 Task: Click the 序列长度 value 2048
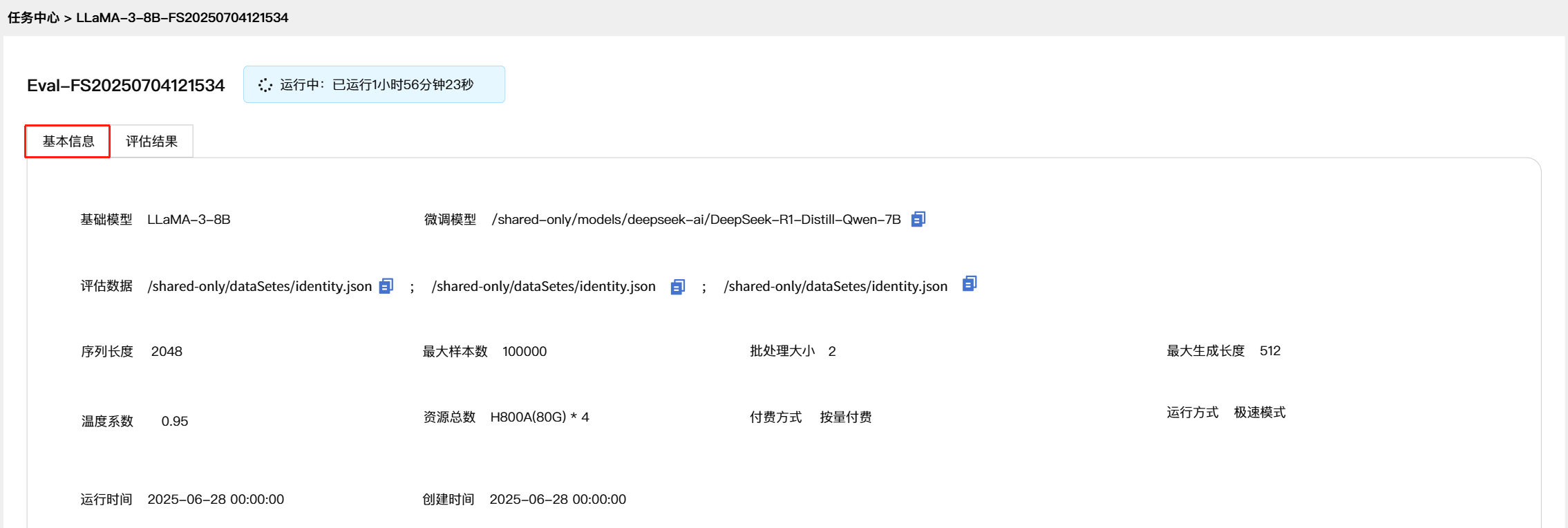[x=167, y=351]
